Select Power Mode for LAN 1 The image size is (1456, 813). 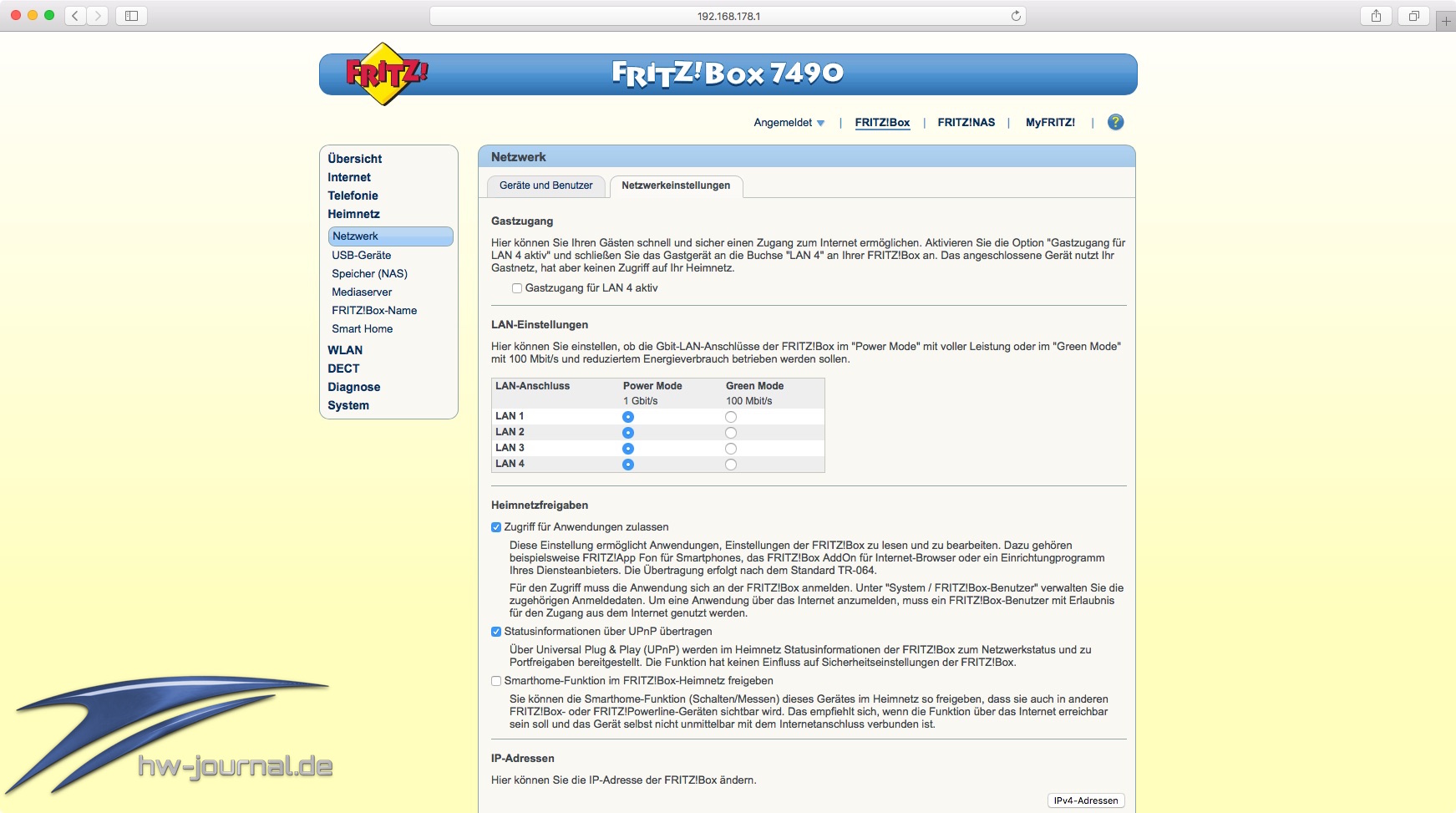628,417
